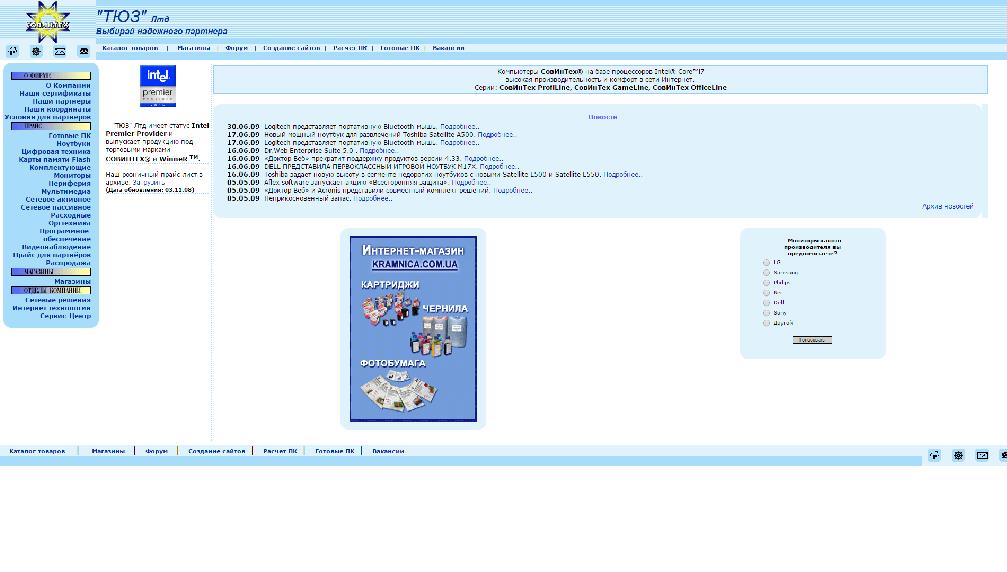Viewport: 1007px width, 572px height.
Task: Open Подробнее for the Dr.Web Enterprise Suite news
Action: pyautogui.click(x=378, y=151)
